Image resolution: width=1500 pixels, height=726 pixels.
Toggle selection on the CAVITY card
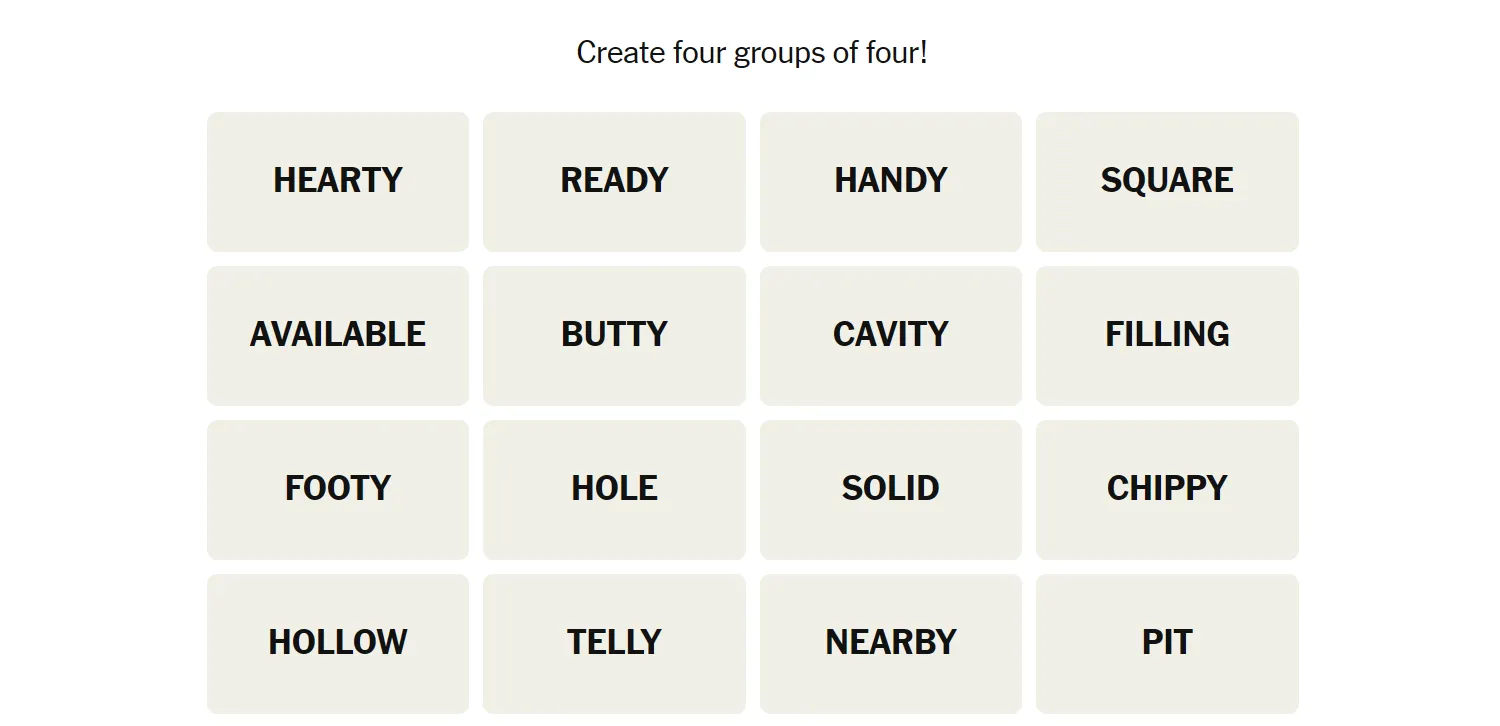891,336
